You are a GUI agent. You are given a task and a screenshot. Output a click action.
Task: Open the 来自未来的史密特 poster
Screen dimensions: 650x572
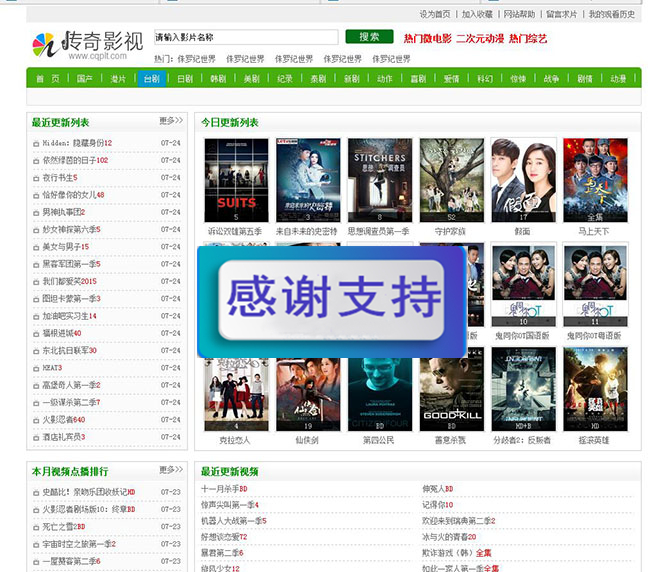pyautogui.click(x=308, y=180)
